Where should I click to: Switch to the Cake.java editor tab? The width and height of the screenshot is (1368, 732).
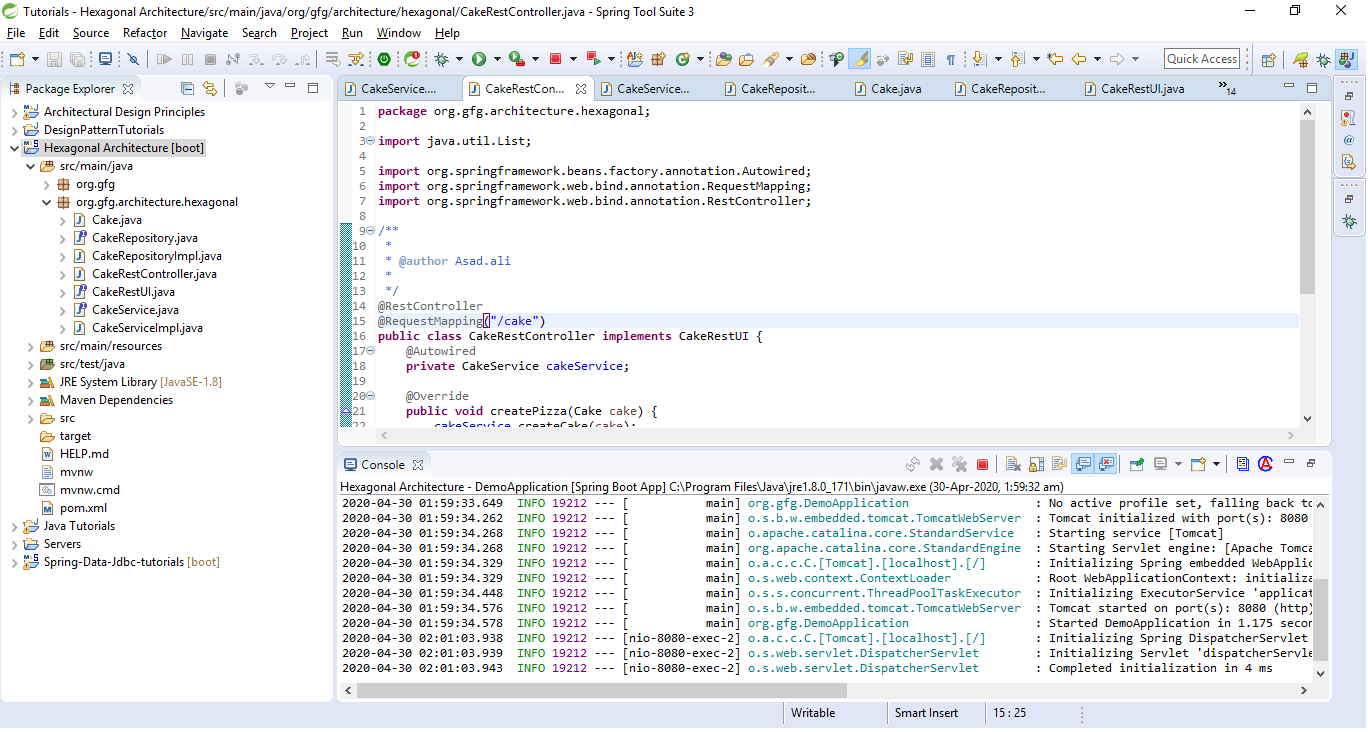click(896, 89)
